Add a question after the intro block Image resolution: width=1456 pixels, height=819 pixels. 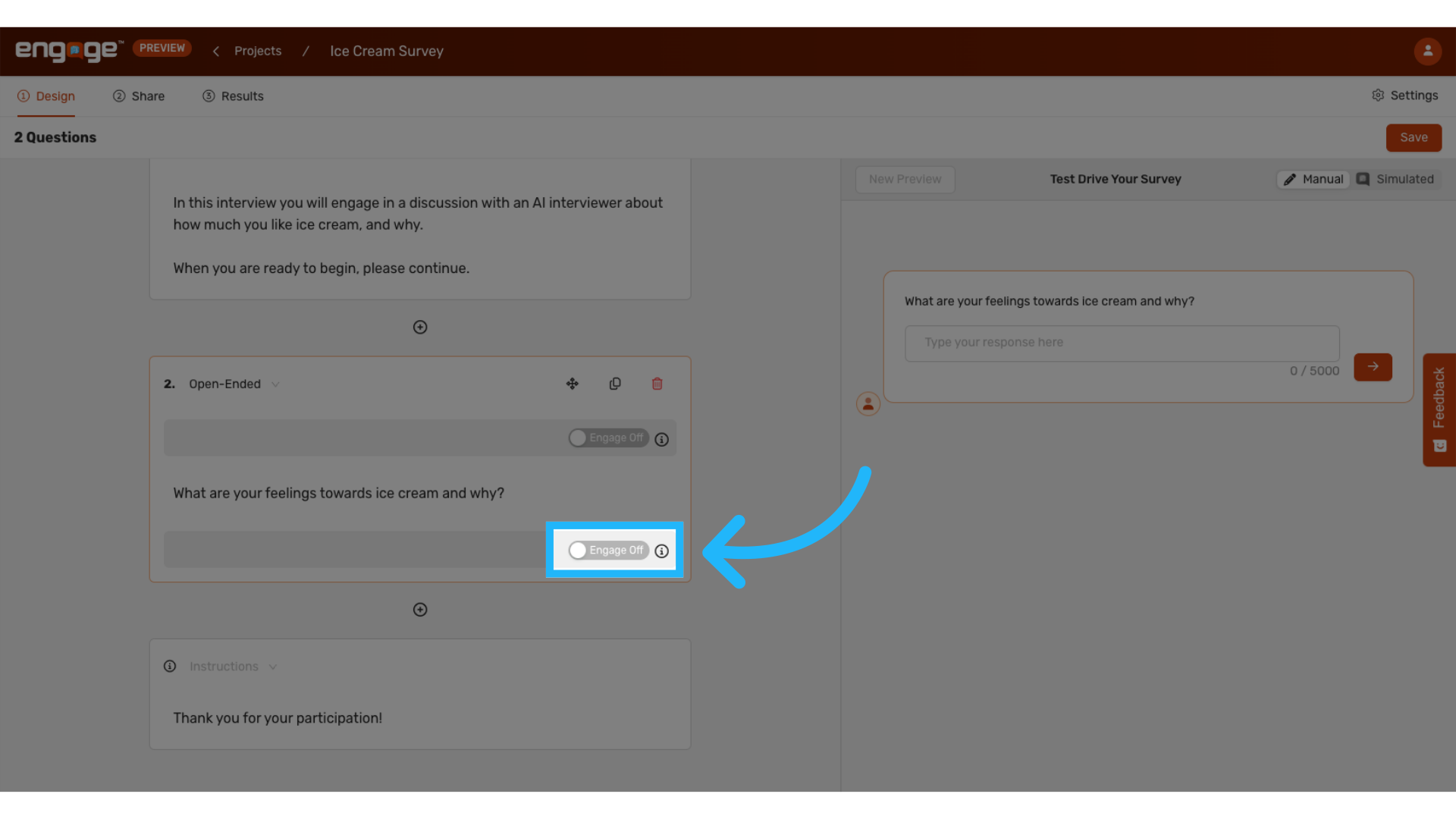click(420, 327)
